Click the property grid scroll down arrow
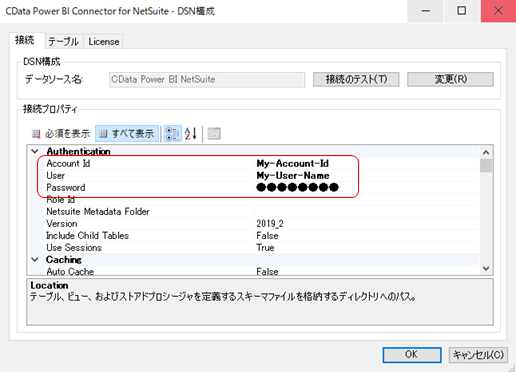 click(x=486, y=268)
